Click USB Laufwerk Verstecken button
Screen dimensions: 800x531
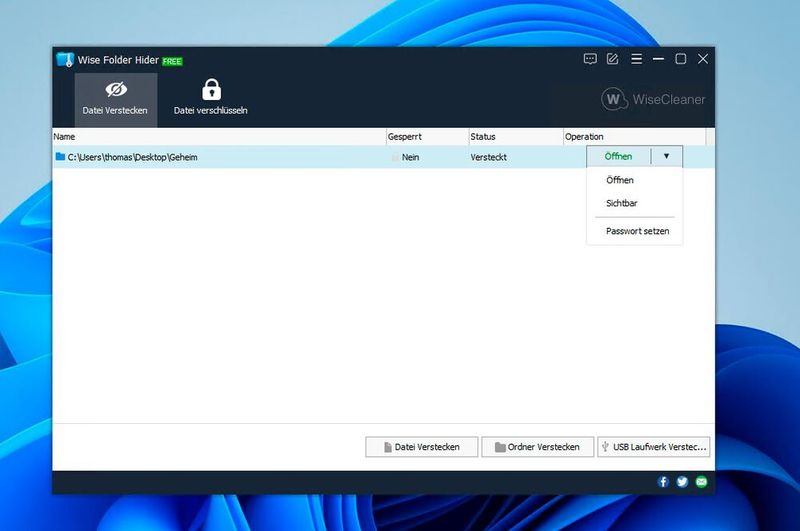654,447
